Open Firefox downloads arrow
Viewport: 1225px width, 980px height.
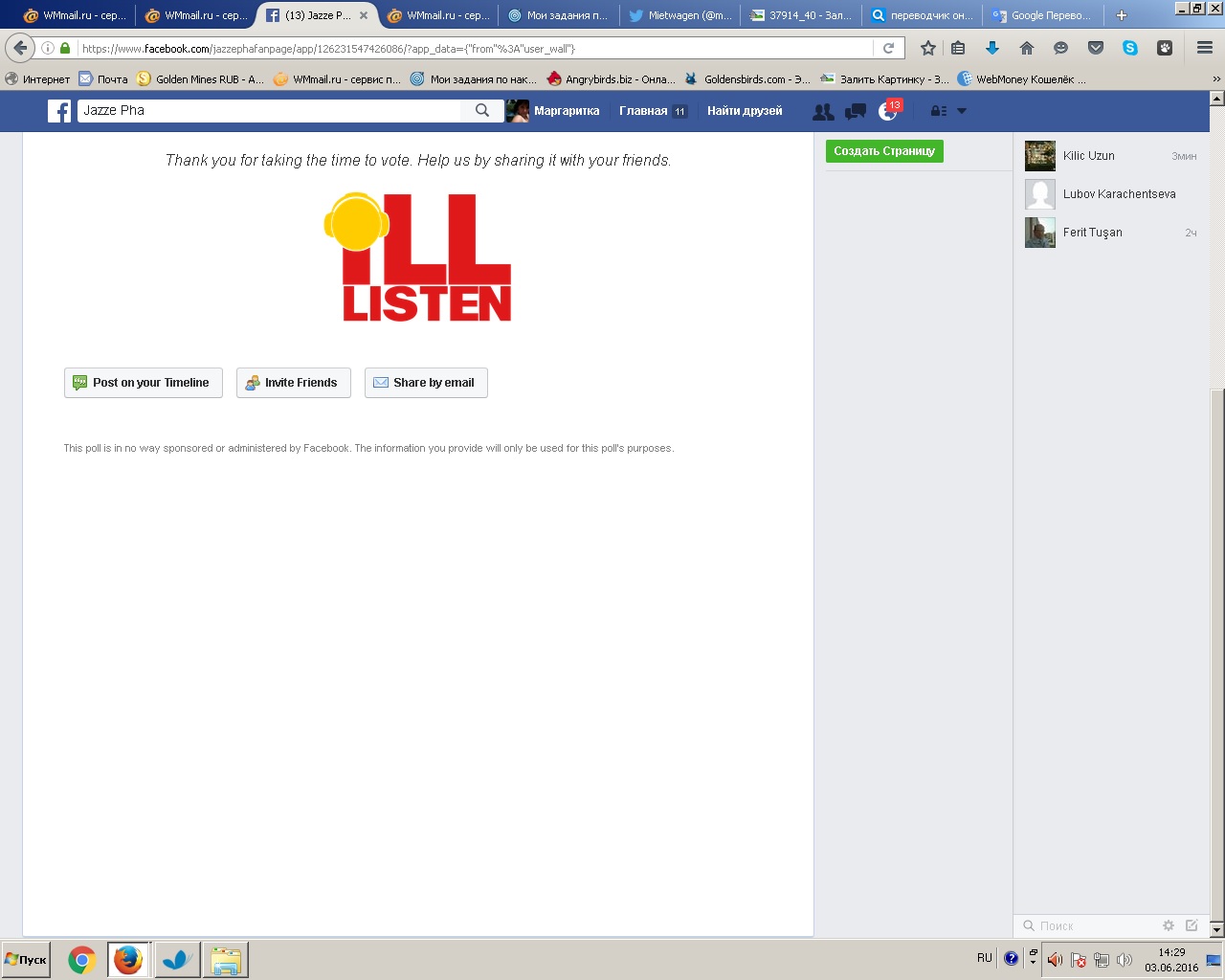(992, 48)
